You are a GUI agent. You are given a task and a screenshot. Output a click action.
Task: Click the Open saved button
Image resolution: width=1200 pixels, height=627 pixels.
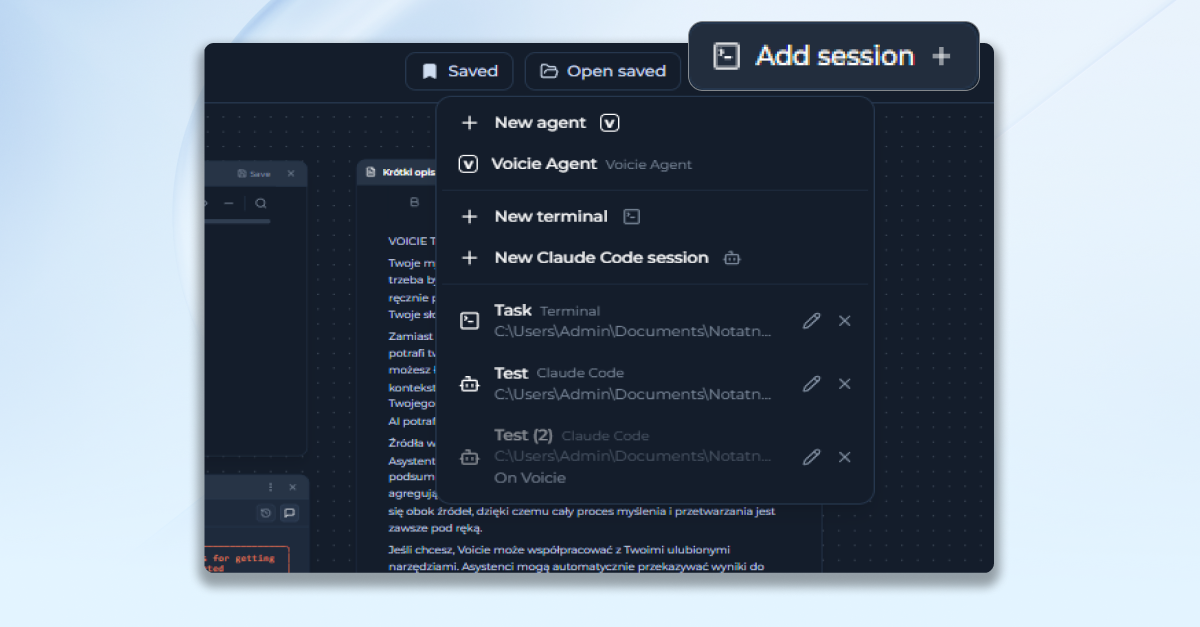point(603,71)
